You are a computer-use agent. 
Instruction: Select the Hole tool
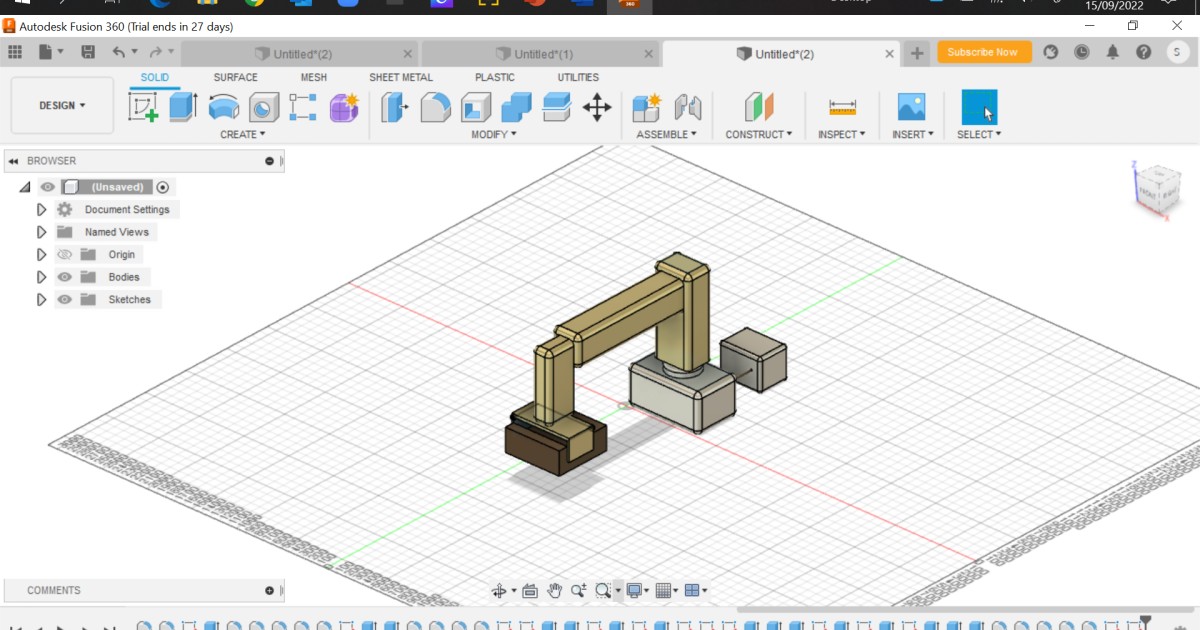pyautogui.click(x=261, y=107)
